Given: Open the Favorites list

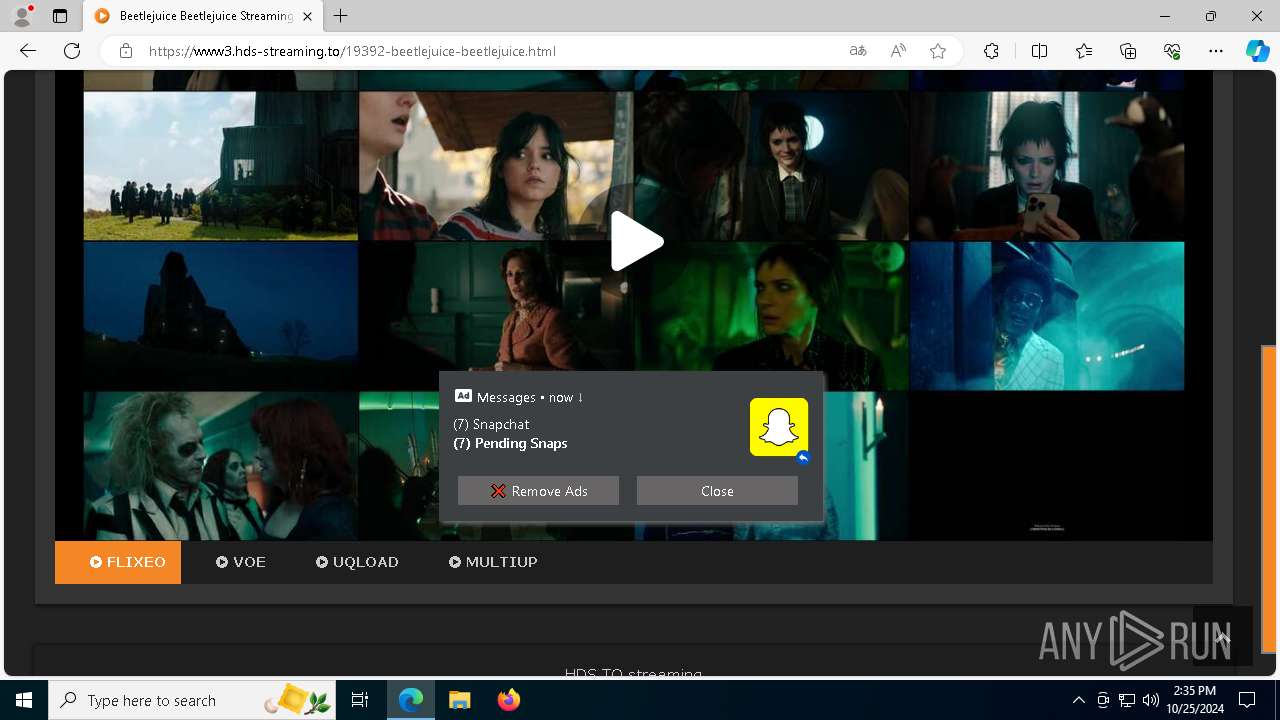Looking at the screenshot, I should (1084, 51).
